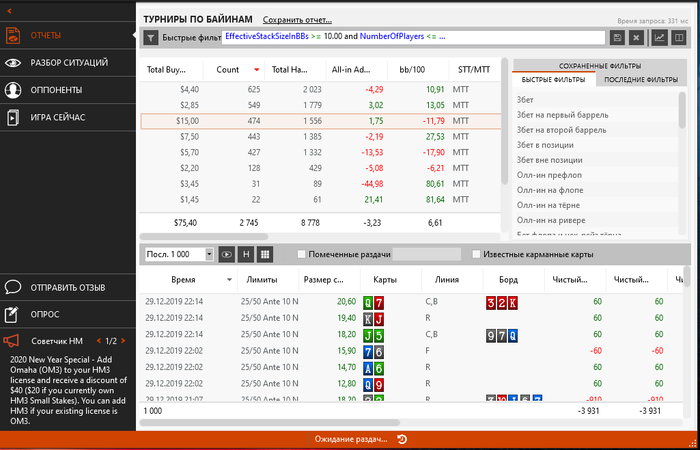Click the Сохранить отчет link
Screen dimensions: 700x450
(x=297, y=20)
